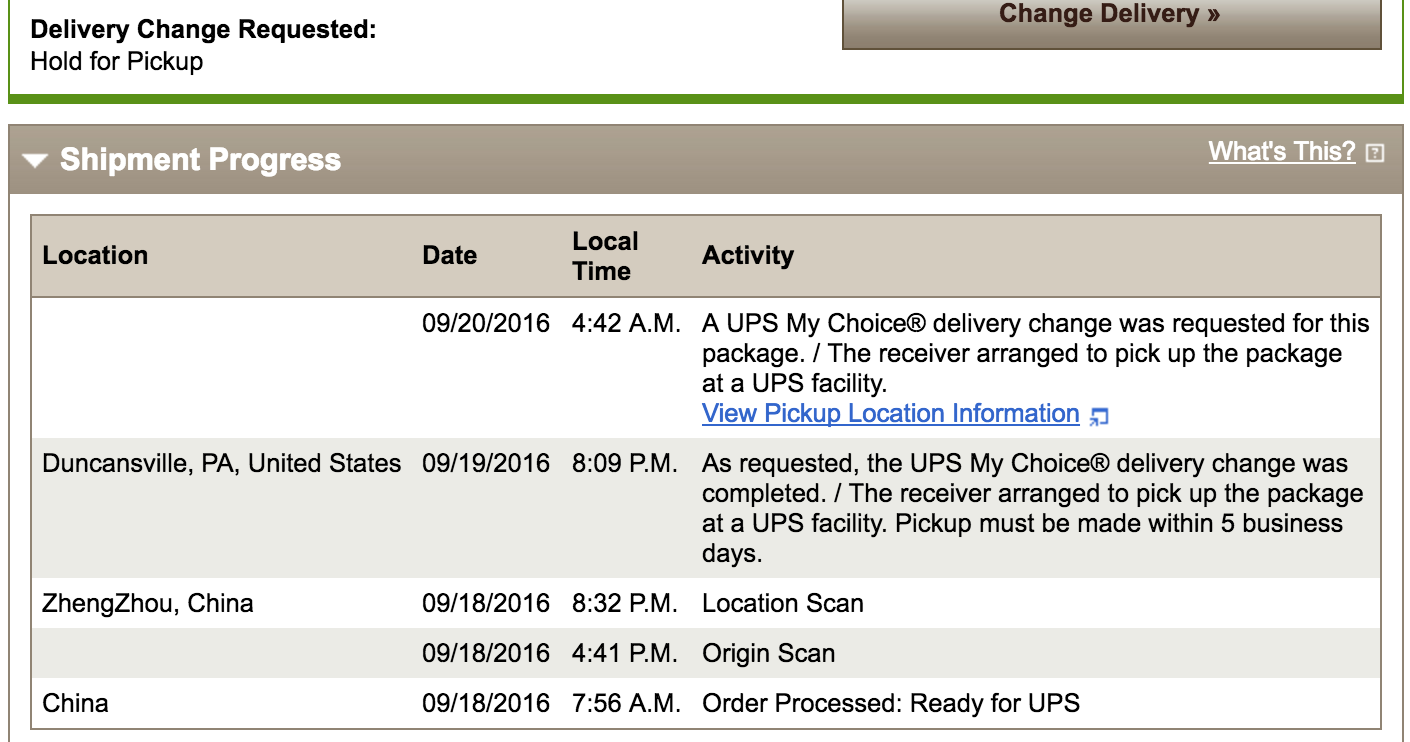
Task: Select the Activity column header
Action: click(748, 255)
